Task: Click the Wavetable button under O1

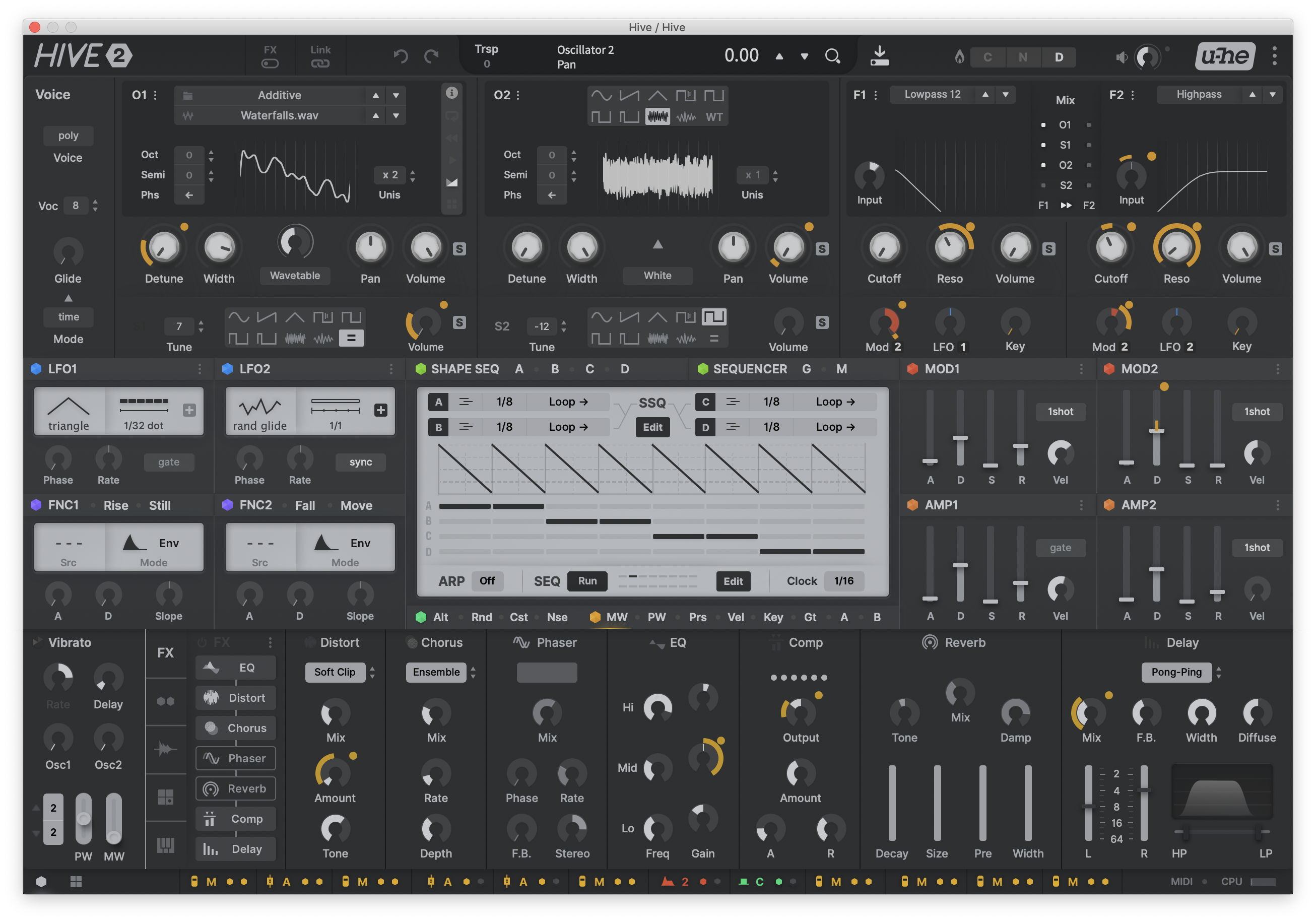Action: [x=295, y=276]
